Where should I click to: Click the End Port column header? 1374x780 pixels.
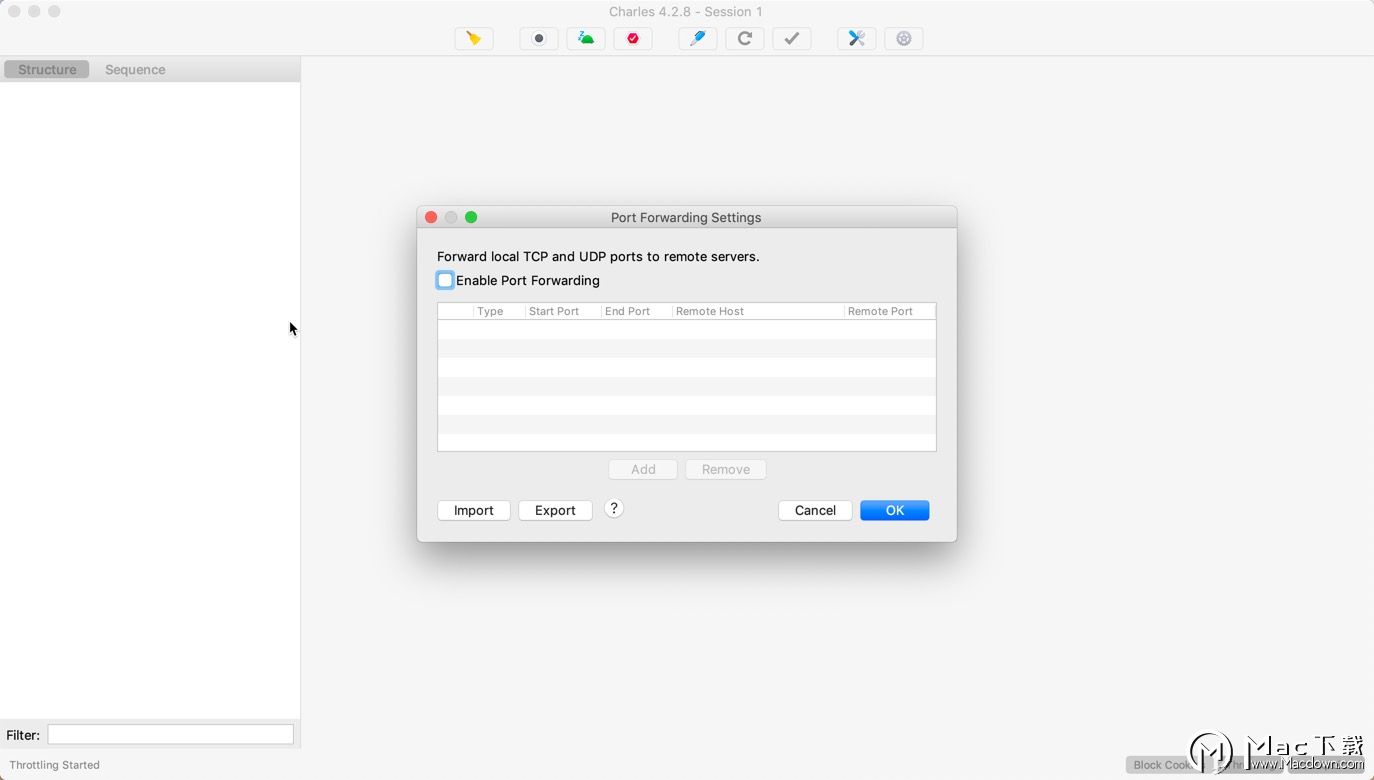pyautogui.click(x=637, y=311)
